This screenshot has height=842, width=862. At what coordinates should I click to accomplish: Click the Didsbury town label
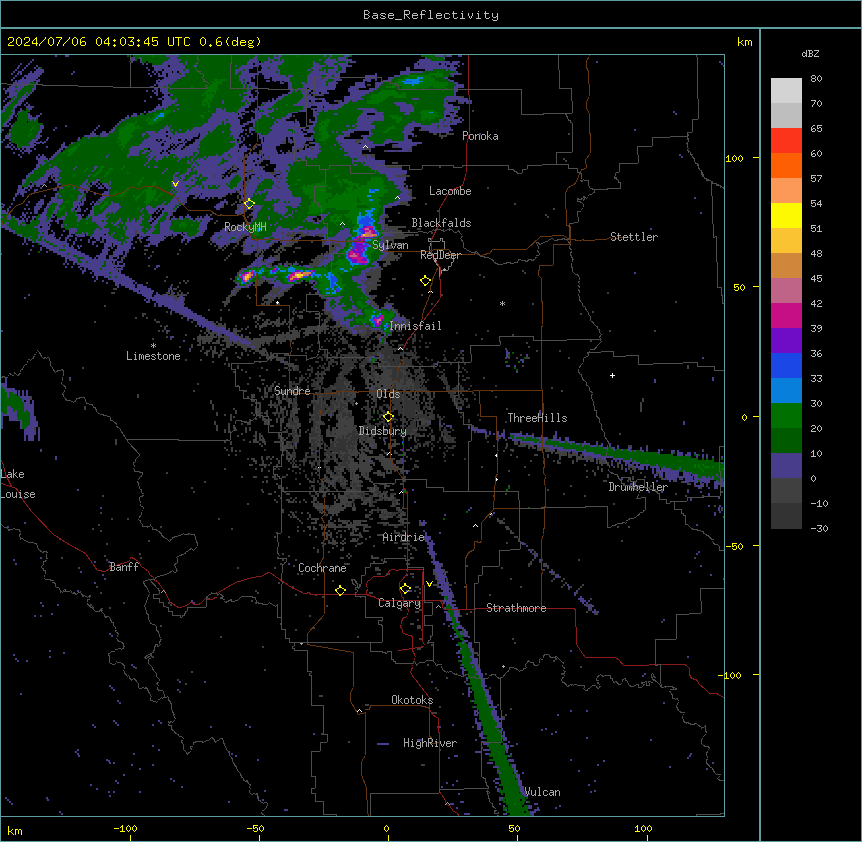pos(383,431)
